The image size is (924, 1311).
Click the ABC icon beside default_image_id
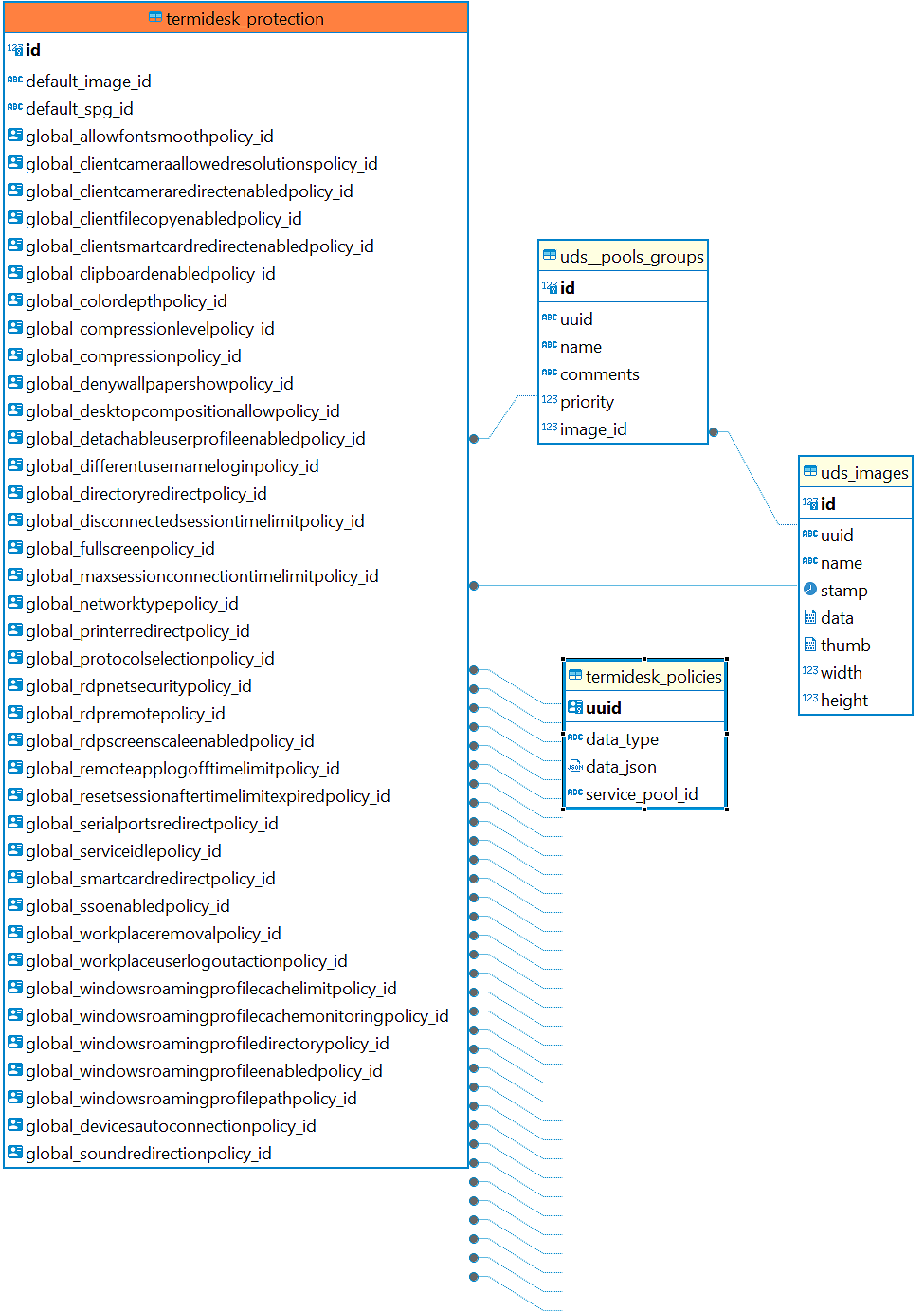click(x=15, y=81)
